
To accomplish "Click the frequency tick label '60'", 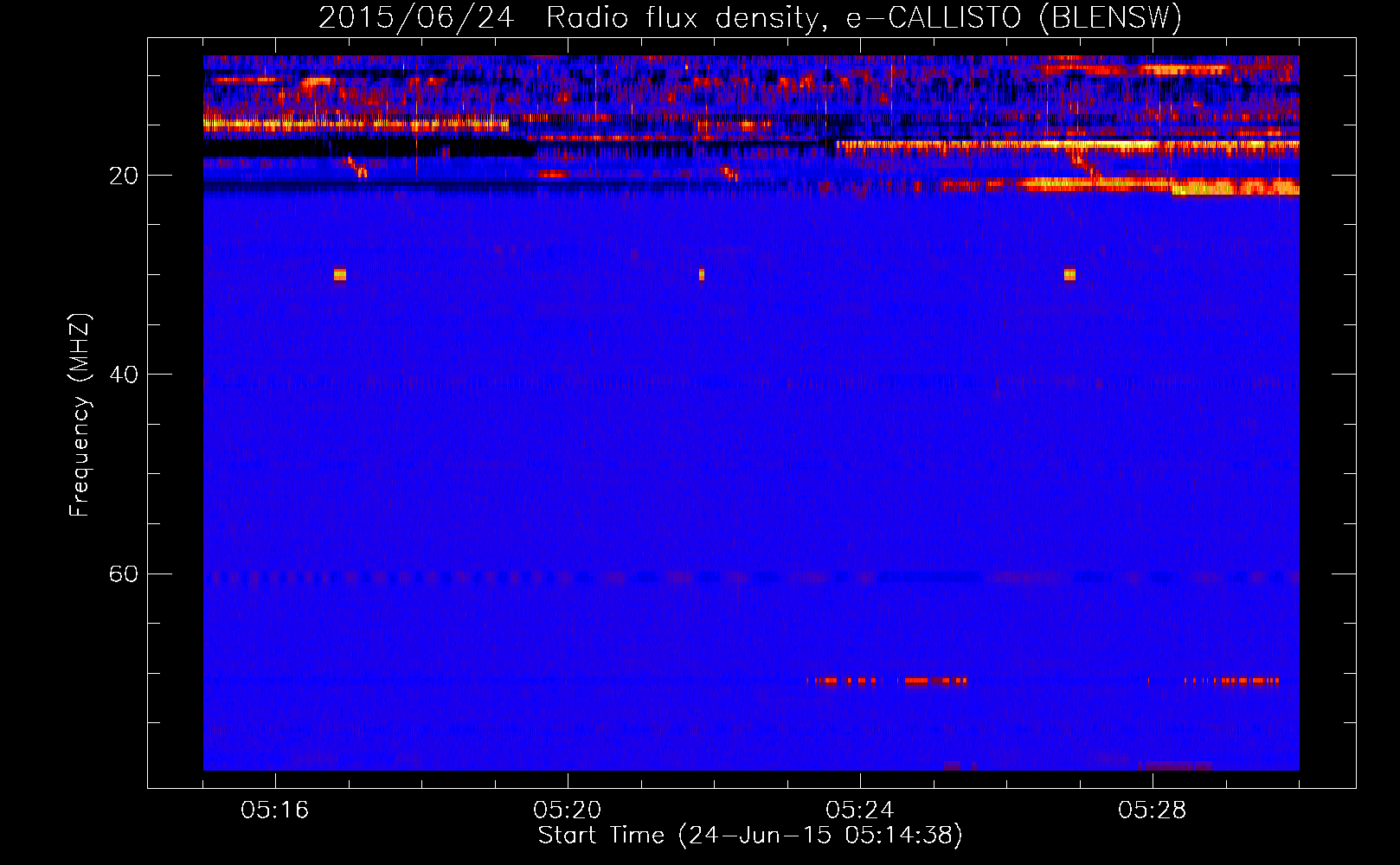I will (x=124, y=573).
